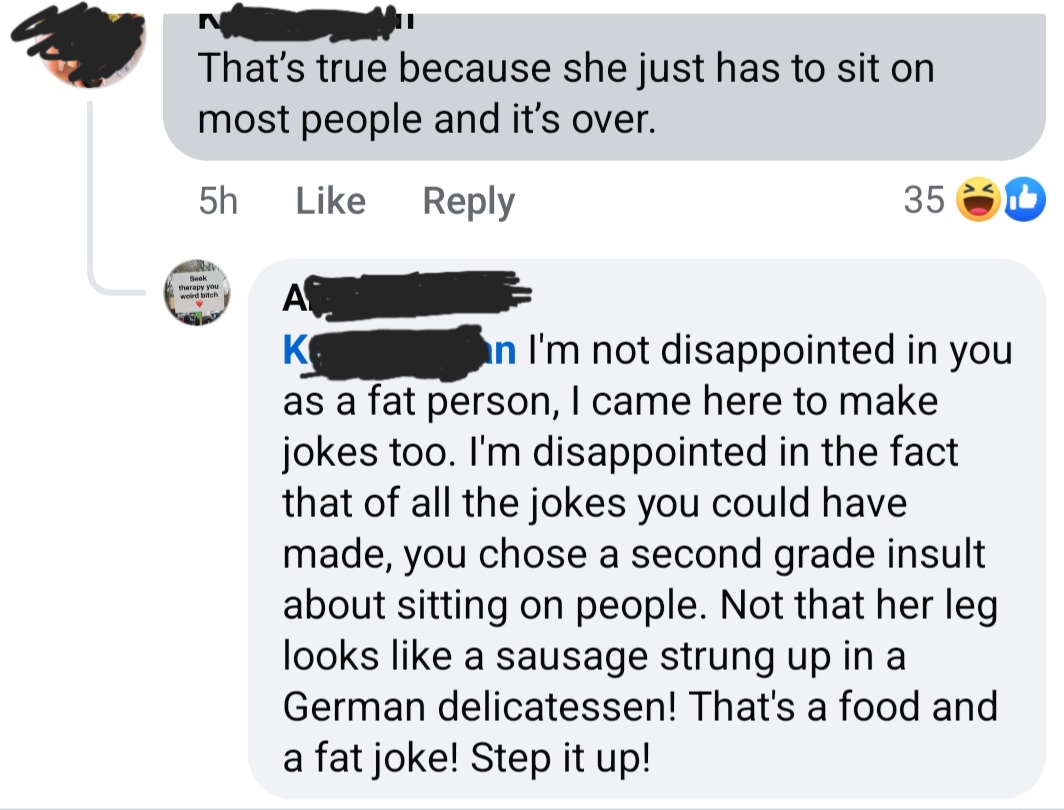The height and width of the screenshot is (810, 1064).
Task: Click the redacted name above 'That's true'
Action: pyautogui.click(x=305, y=20)
